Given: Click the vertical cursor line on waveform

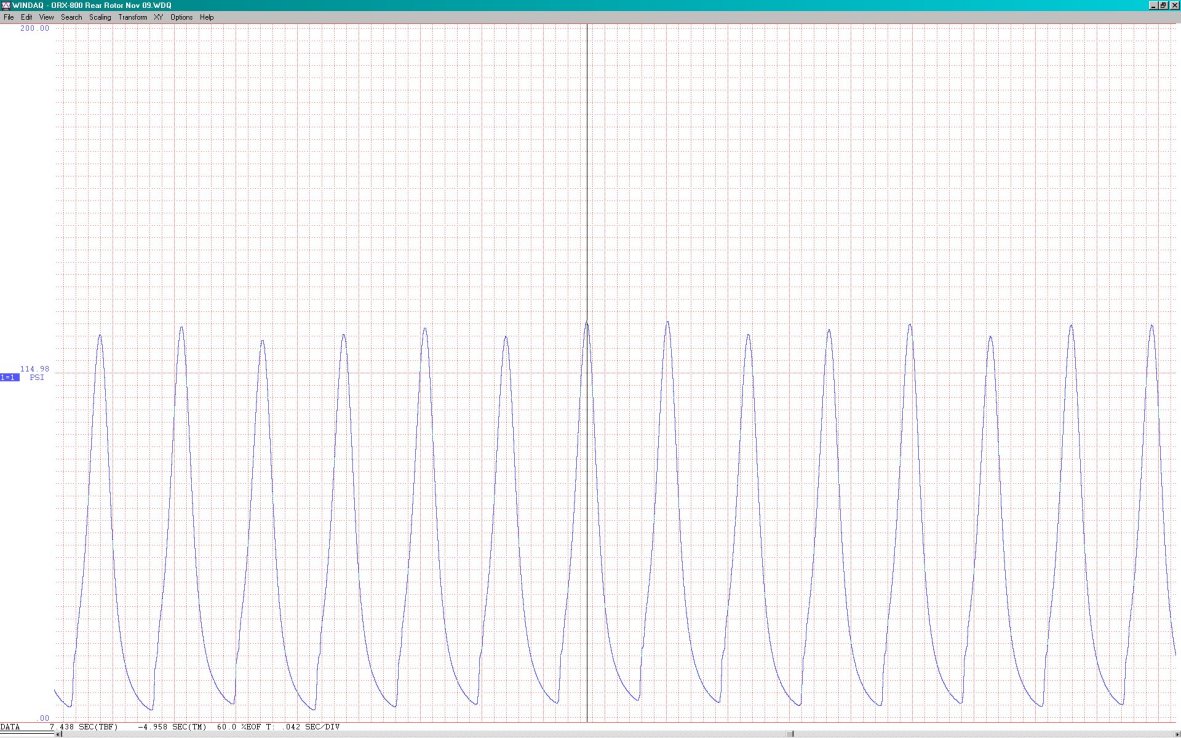Looking at the screenshot, I should coord(587,373).
